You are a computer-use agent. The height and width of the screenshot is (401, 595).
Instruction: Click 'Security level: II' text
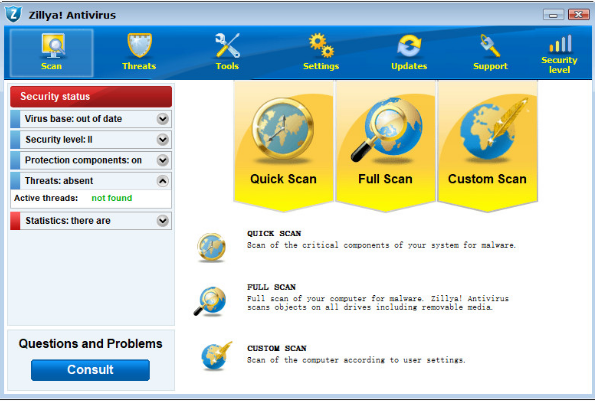coord(59,140)
